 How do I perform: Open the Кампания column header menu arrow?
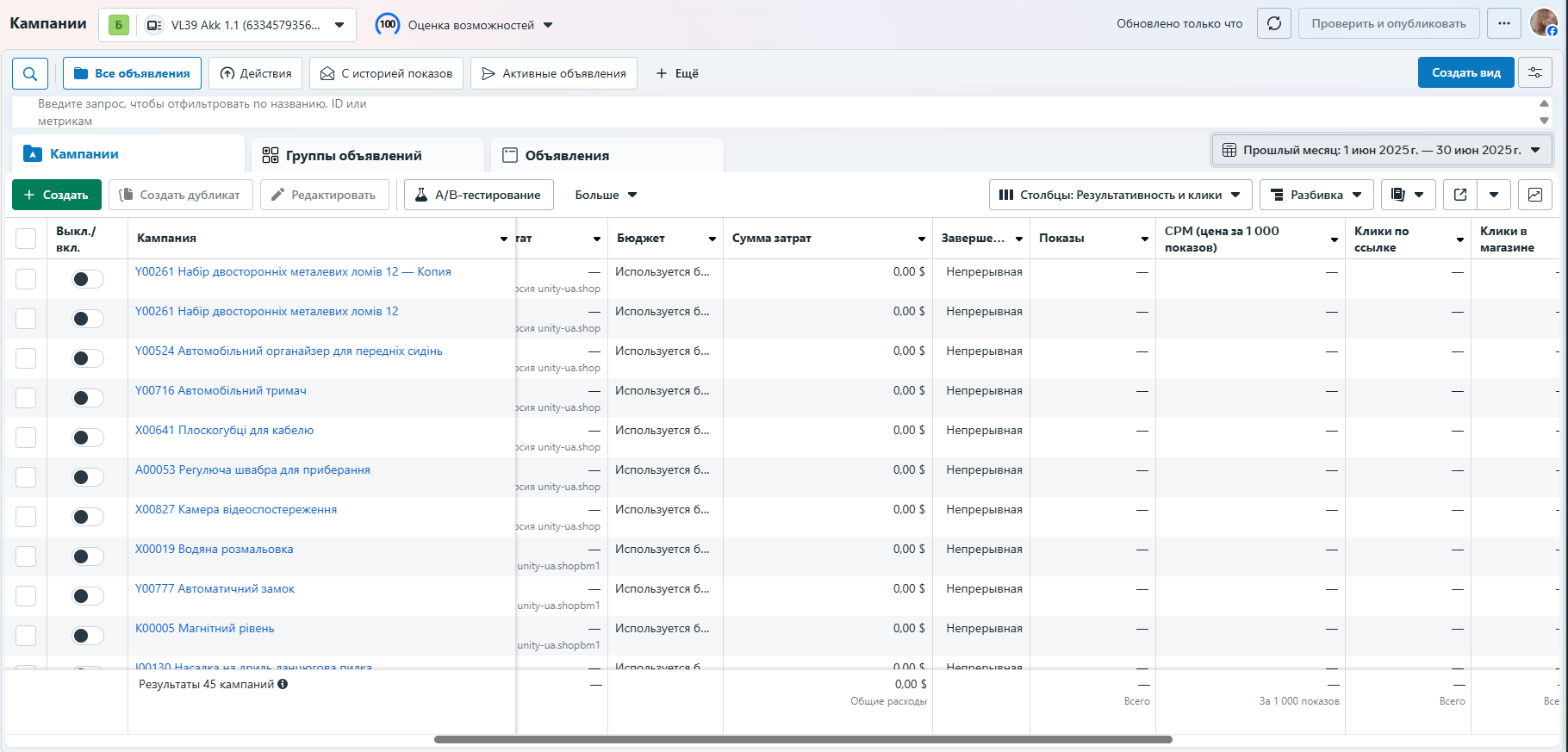coord(504,239)
